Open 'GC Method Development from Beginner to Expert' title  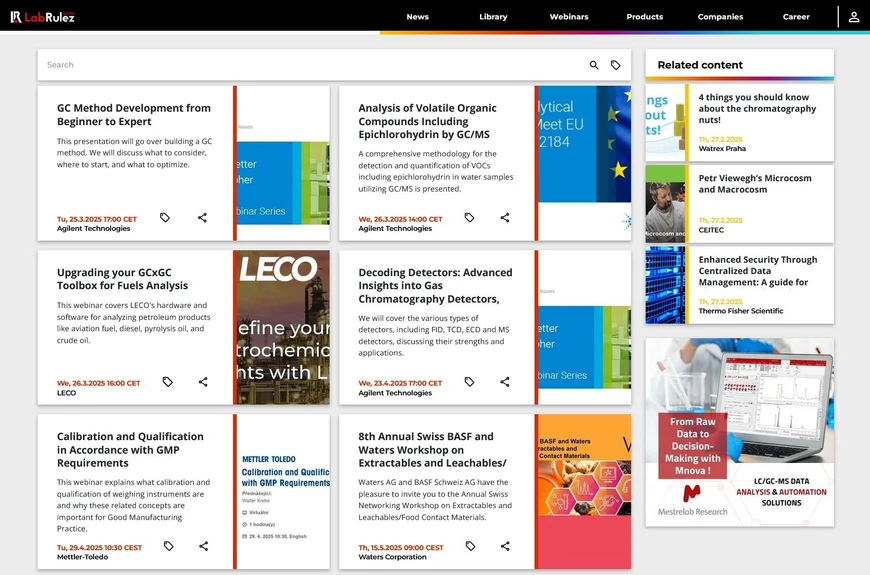134,115
